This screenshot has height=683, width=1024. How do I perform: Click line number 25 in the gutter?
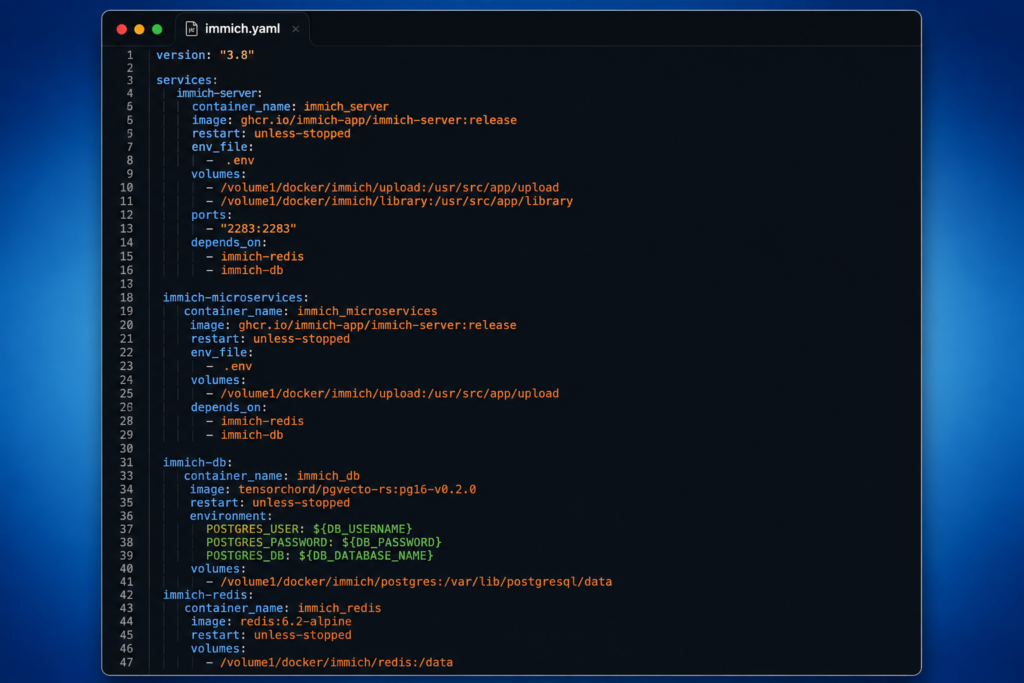pos(126,394)
